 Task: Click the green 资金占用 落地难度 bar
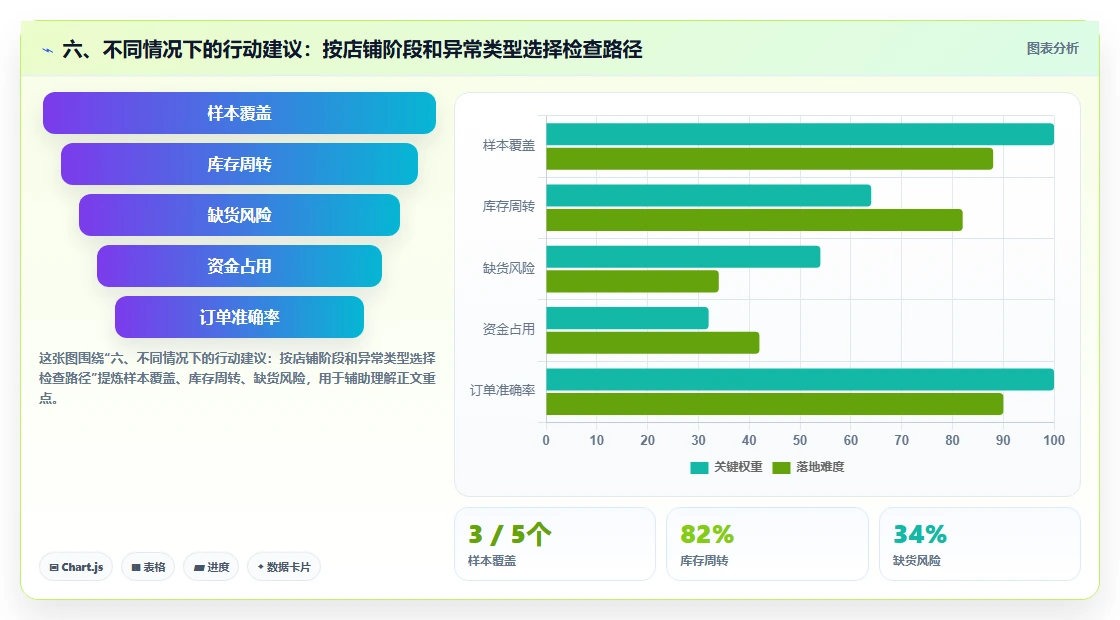point(653,343)
